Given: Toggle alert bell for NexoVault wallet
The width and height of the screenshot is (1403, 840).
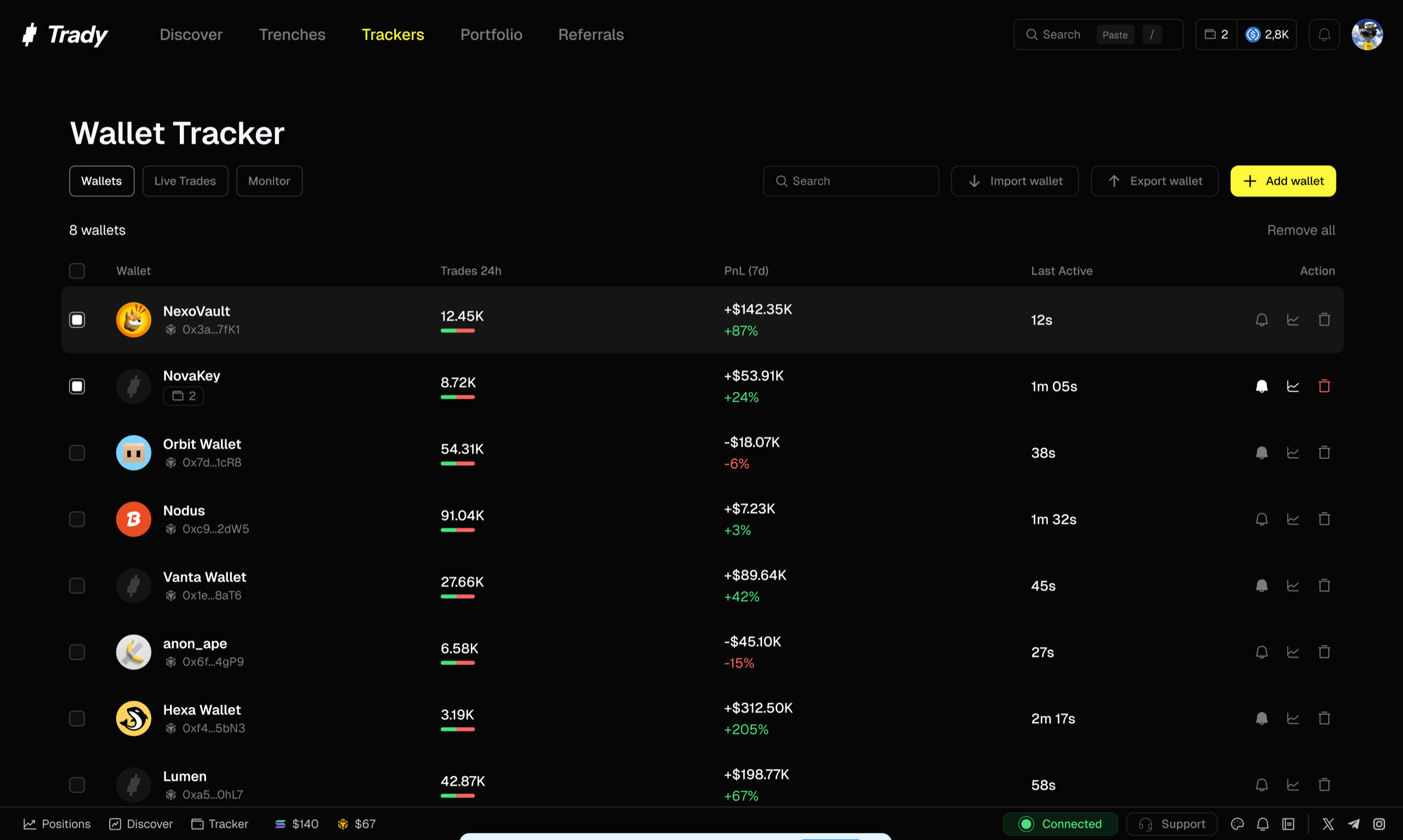Looking at the screenshot, I should click(1262, 320).
